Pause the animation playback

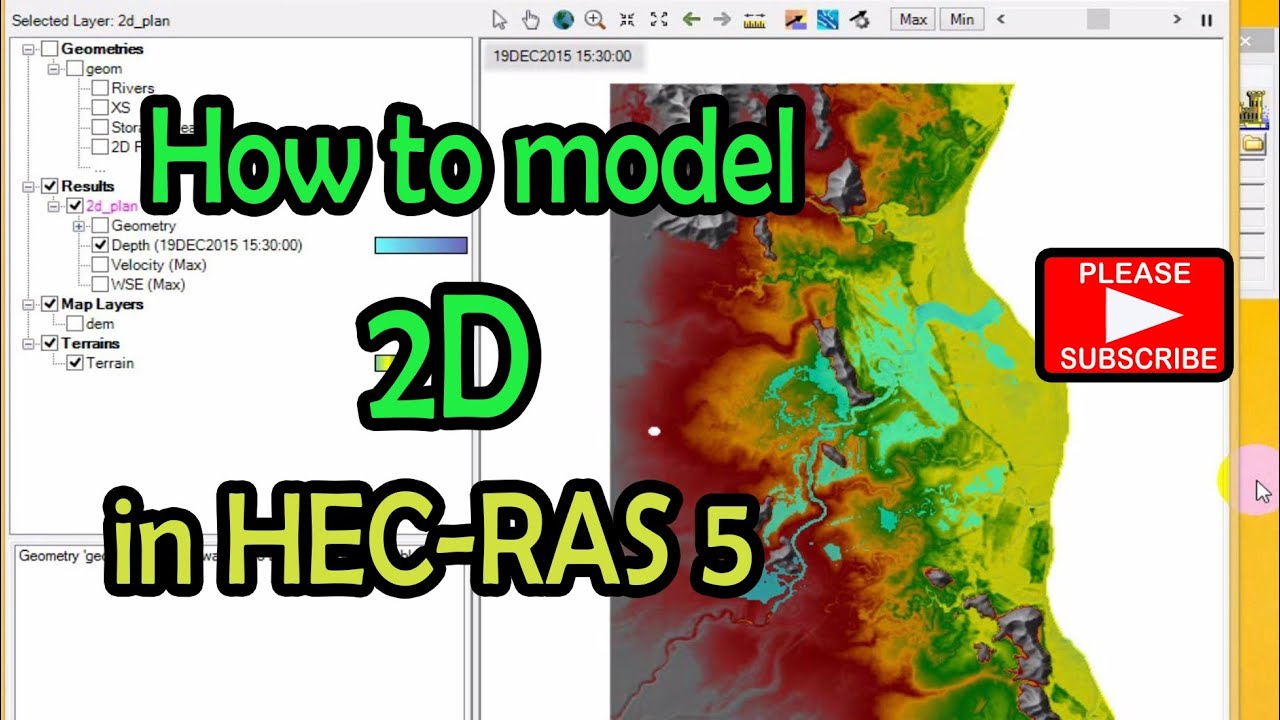1206,20
